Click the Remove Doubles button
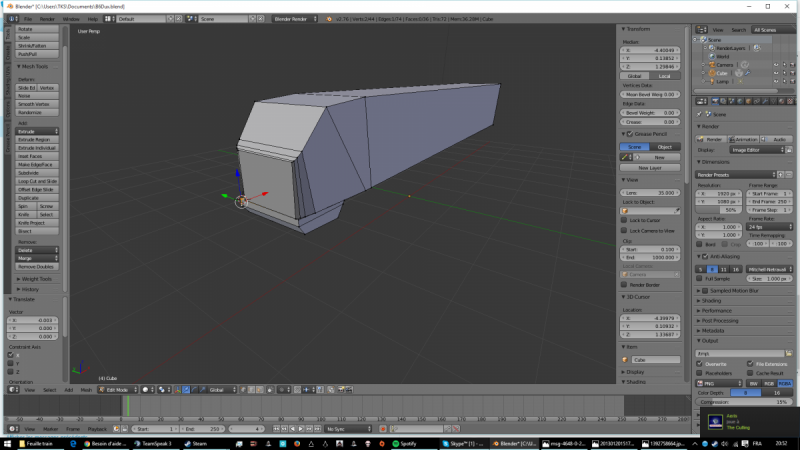The image size is (800, 450). [x=37, y=266]
